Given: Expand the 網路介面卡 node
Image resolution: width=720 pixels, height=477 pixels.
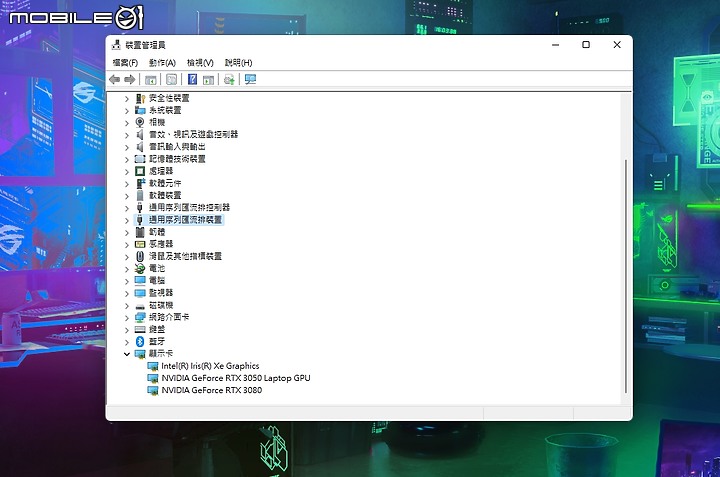Looking at the screenshot, I should [127, 317].
